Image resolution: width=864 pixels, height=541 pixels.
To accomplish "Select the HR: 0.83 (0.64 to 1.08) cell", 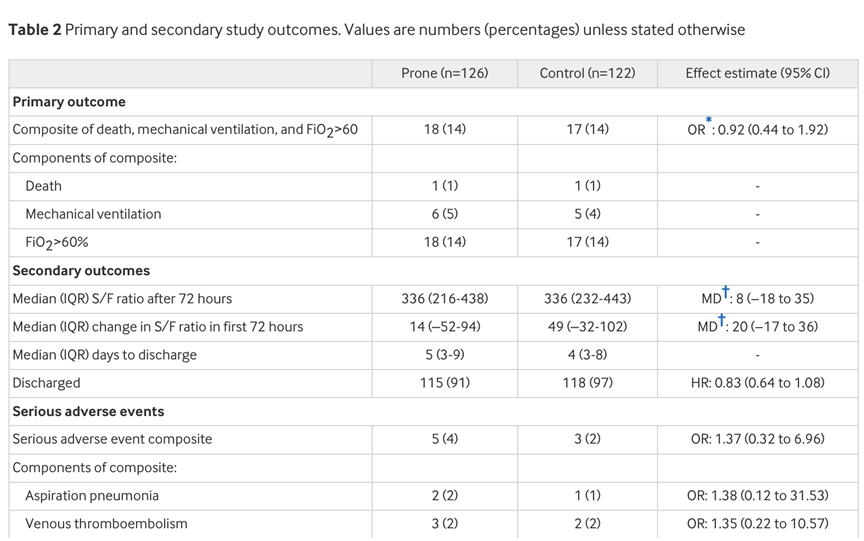I will [757, 383].
